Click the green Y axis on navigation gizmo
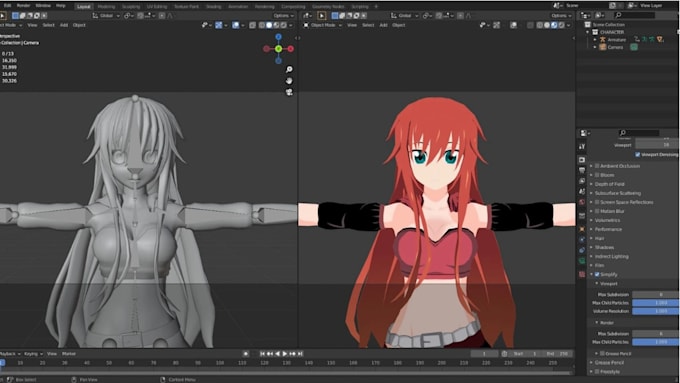Viewport: 680px width, 383px height. click(x=278, y=49)
